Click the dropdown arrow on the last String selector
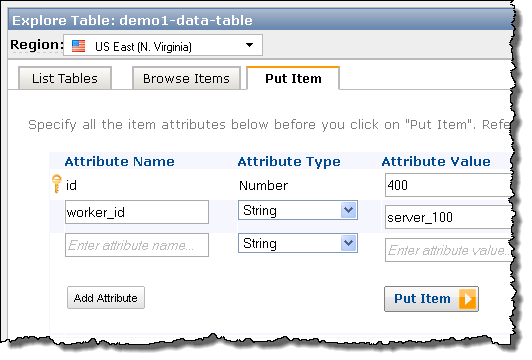 pyautogui.click(x=348, y=243)
